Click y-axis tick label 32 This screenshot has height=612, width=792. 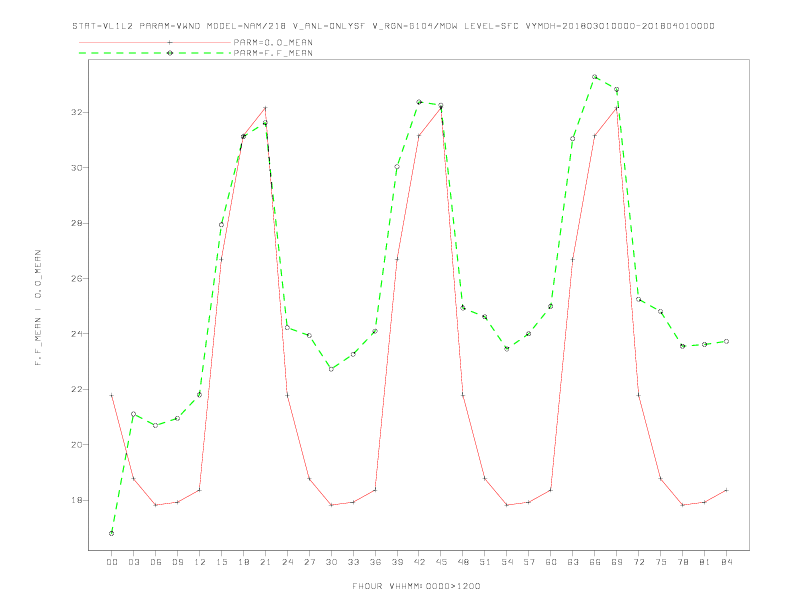[x=77, y=112]
